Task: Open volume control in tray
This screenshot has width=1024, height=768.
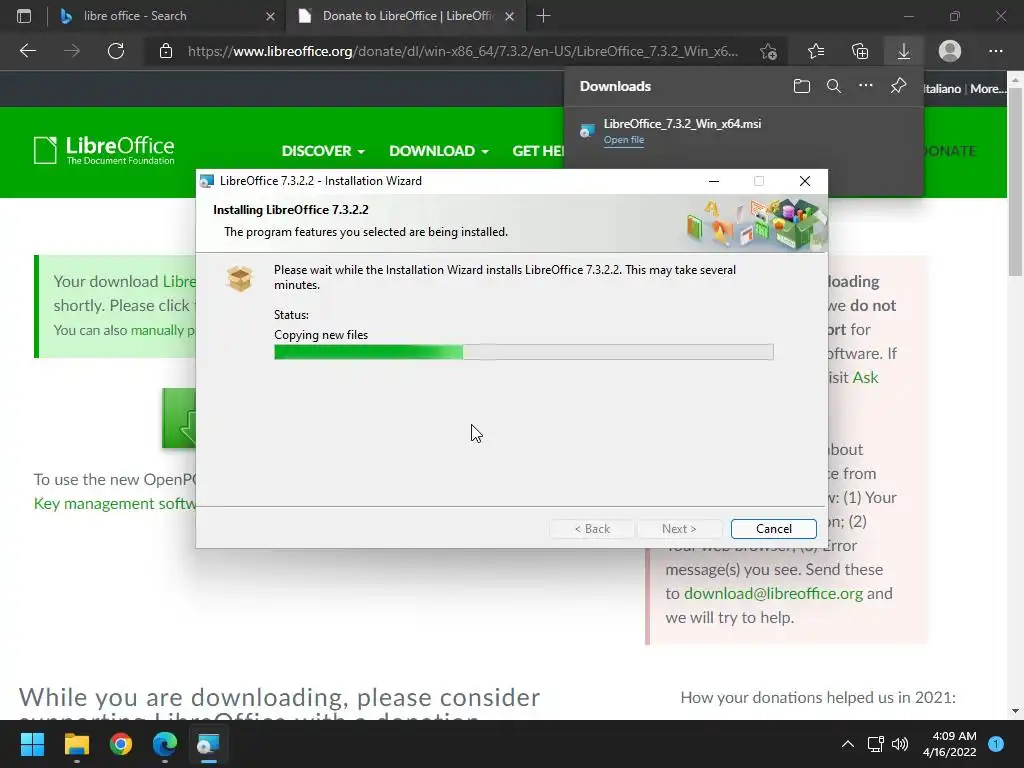Action: pyautogui.click(x=900, y=744)
